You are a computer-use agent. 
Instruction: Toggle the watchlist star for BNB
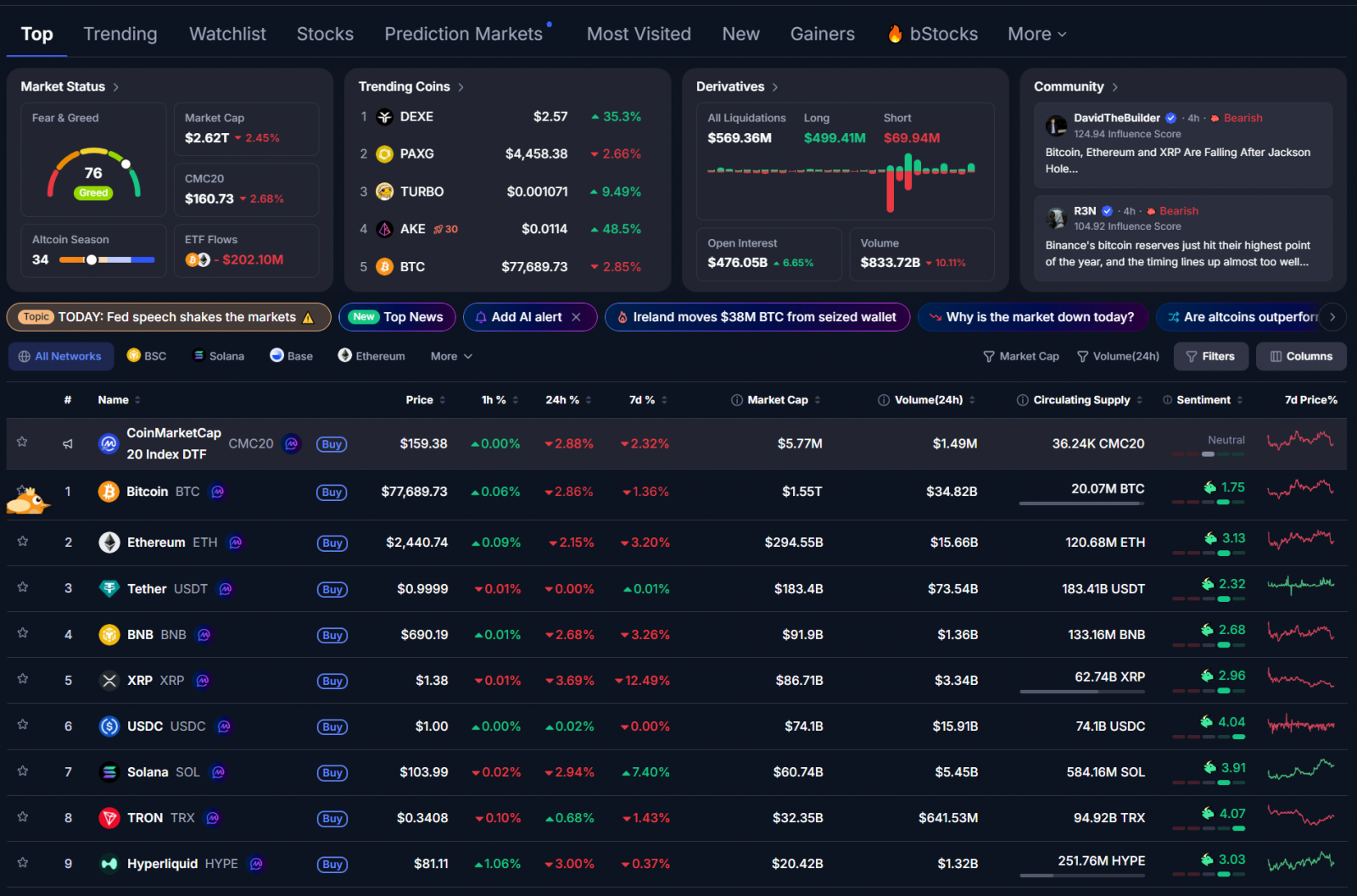23,632
